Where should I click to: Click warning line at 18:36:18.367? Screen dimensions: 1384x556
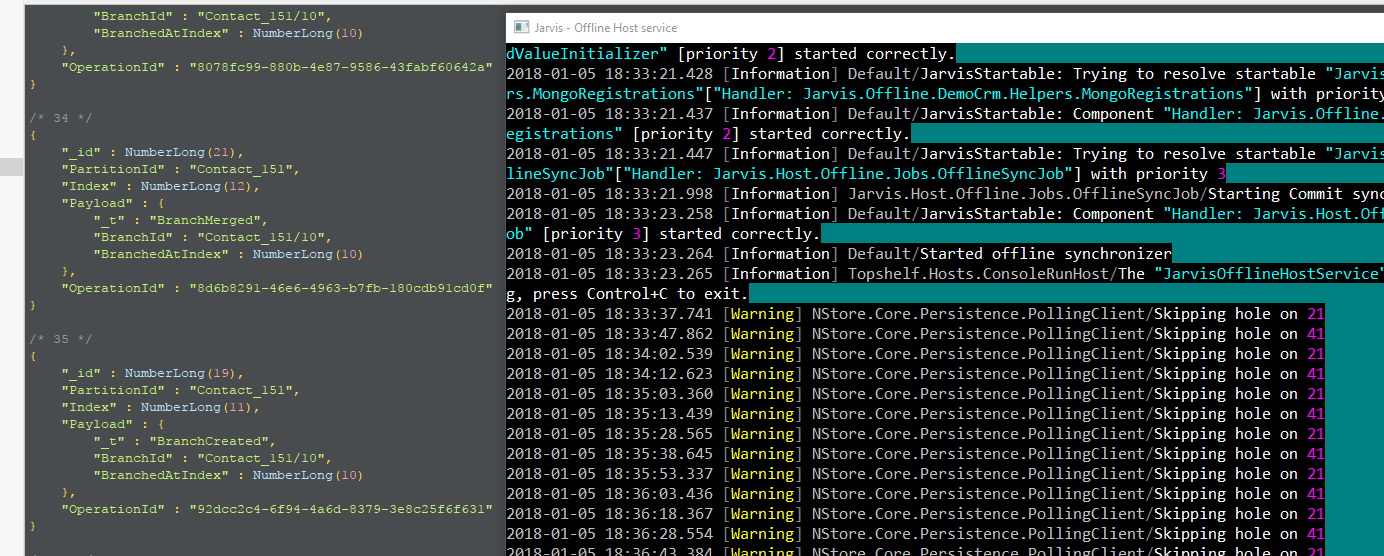click(x=915, y=514)
